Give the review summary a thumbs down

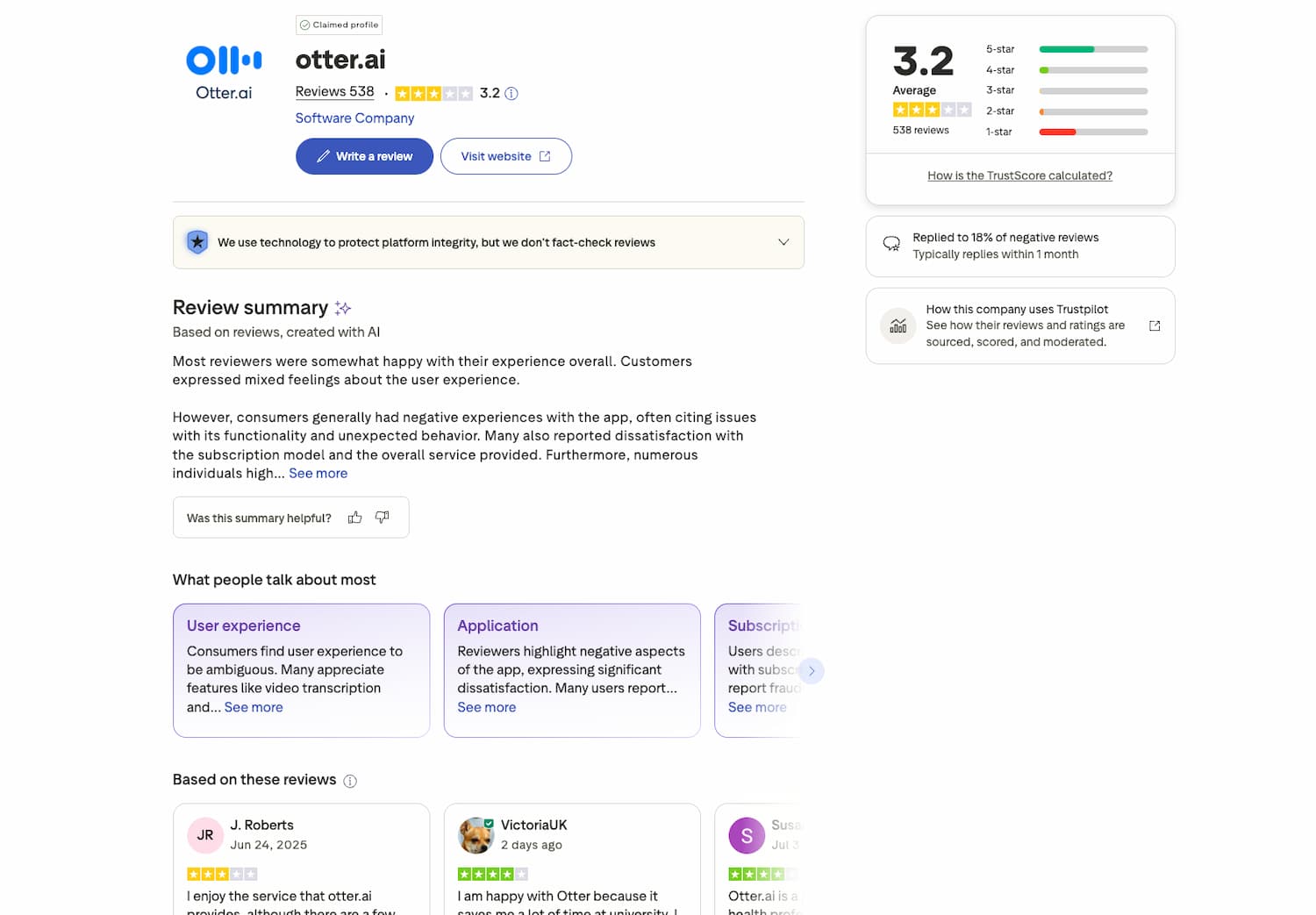tap(383, 518)
